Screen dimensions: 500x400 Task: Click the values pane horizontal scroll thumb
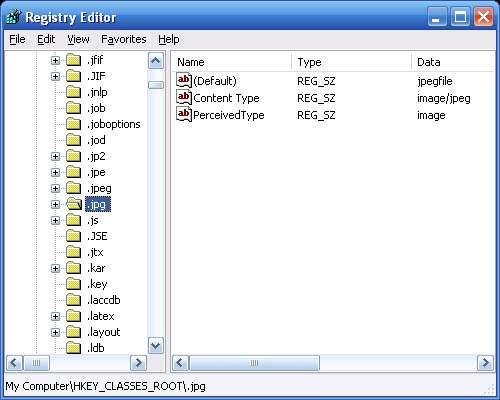[254, 363]
